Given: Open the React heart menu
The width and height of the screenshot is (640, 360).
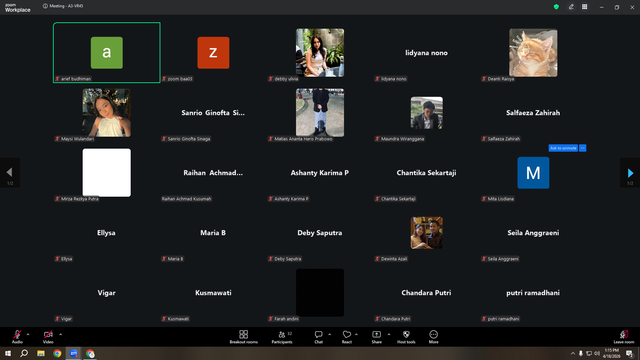Looking at the screenshot, I should (x=347, y=337).
